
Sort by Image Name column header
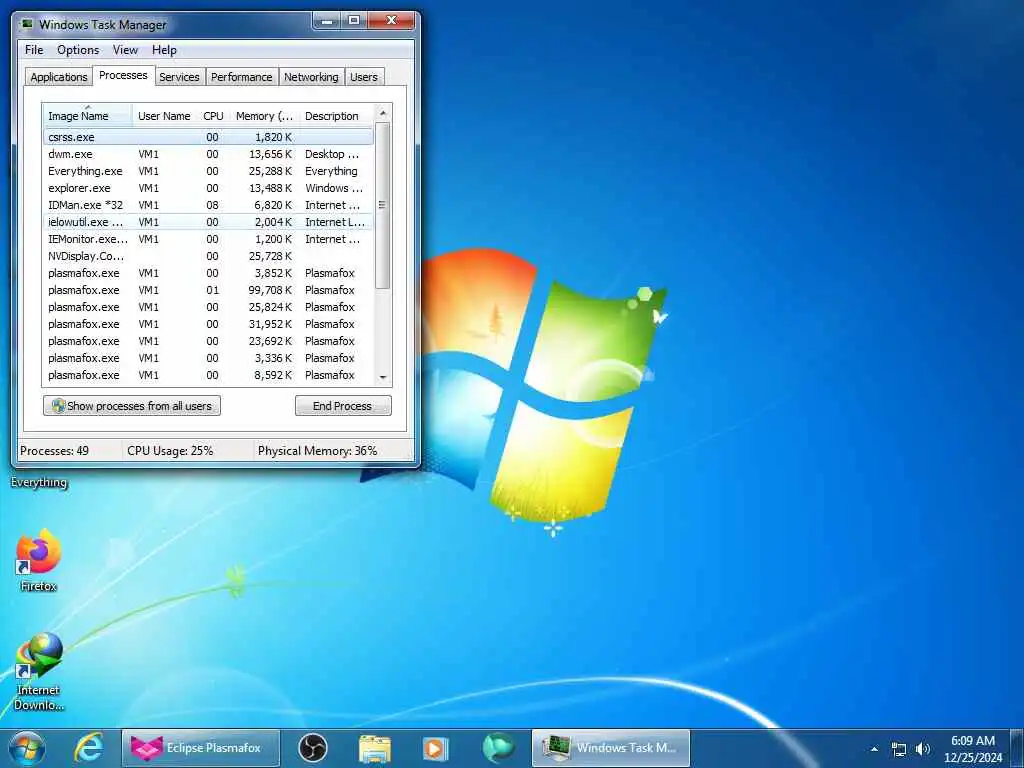pyautogui.click(x=88, y=116)
